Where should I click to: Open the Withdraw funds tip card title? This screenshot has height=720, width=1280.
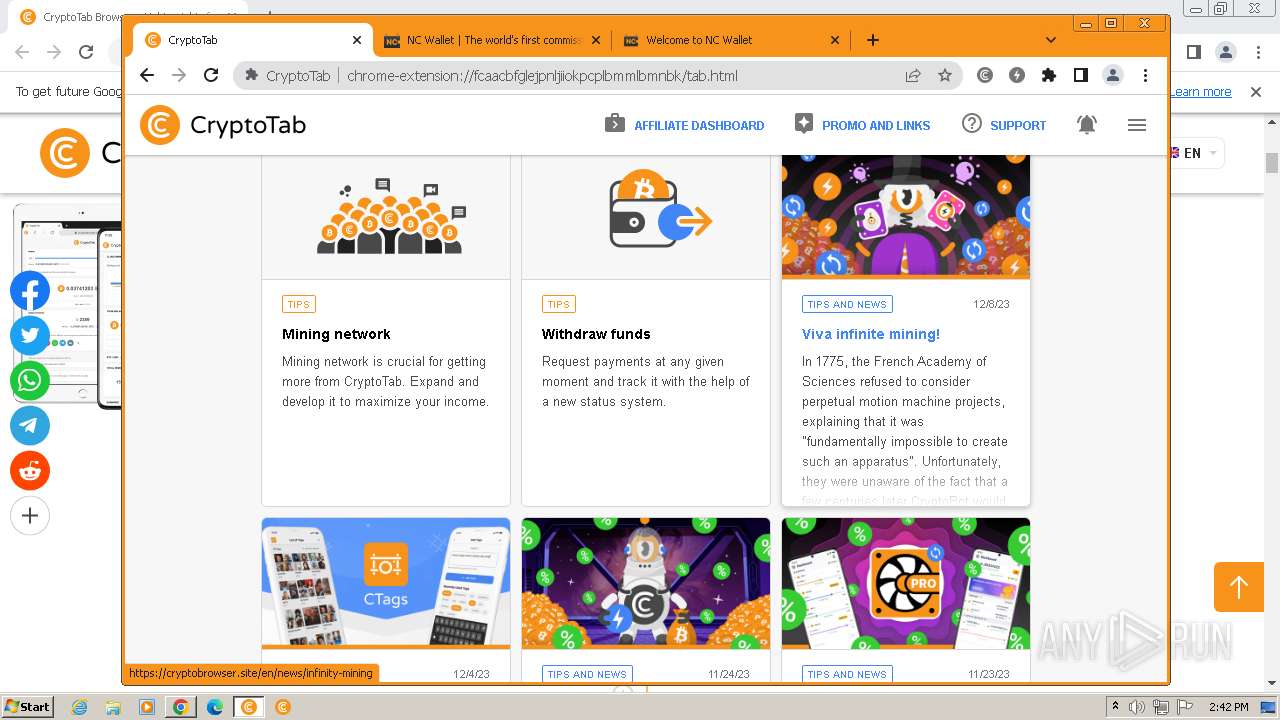pos(596,334)
